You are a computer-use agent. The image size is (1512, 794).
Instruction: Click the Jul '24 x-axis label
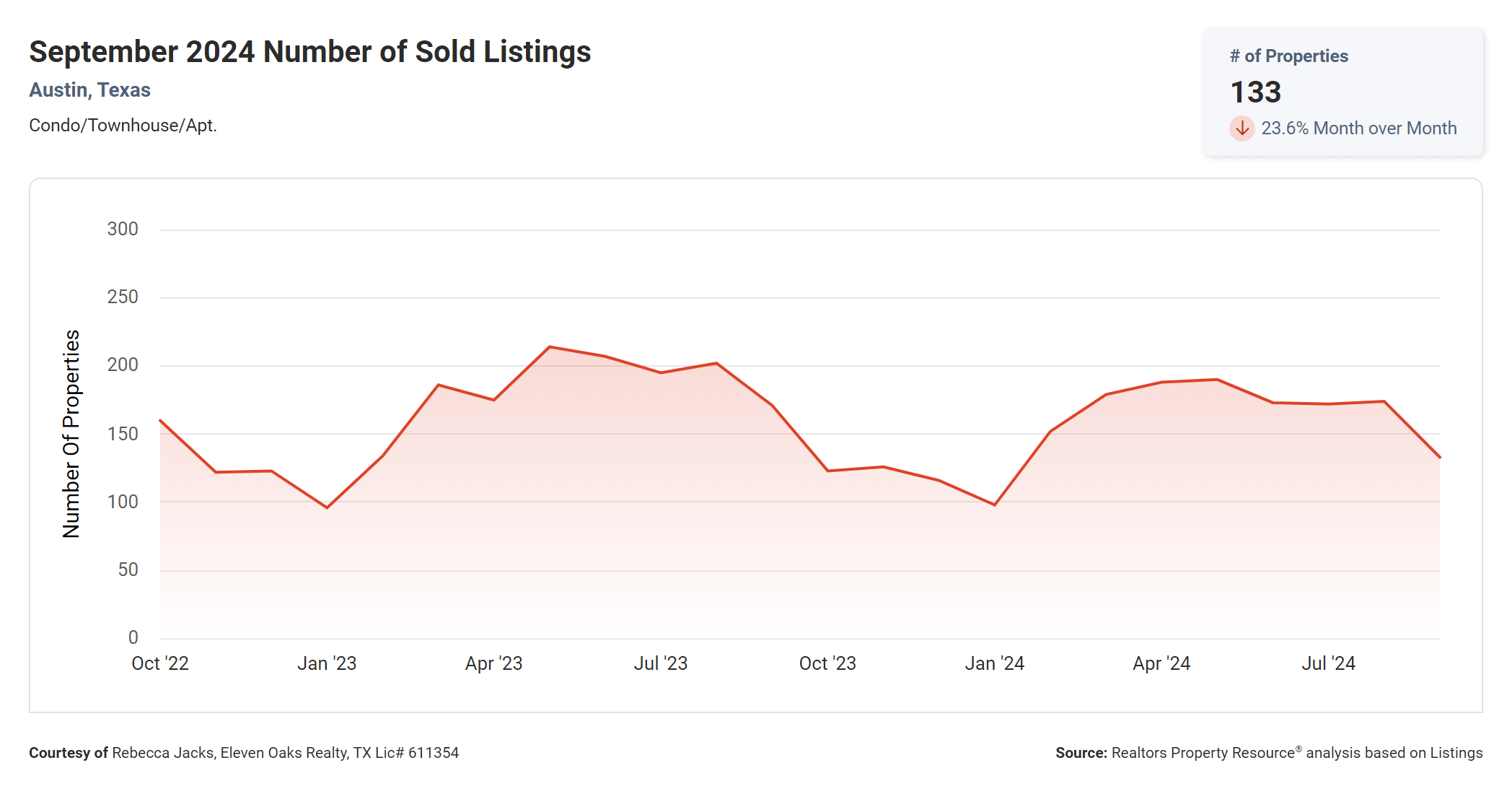[1328, 663]
